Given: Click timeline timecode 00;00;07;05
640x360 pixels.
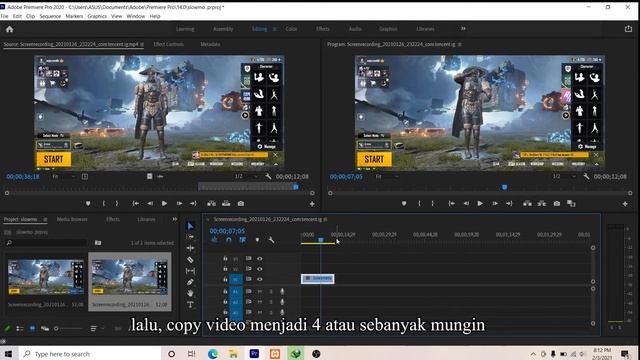Looking at the screenshot, I should 227,231.
